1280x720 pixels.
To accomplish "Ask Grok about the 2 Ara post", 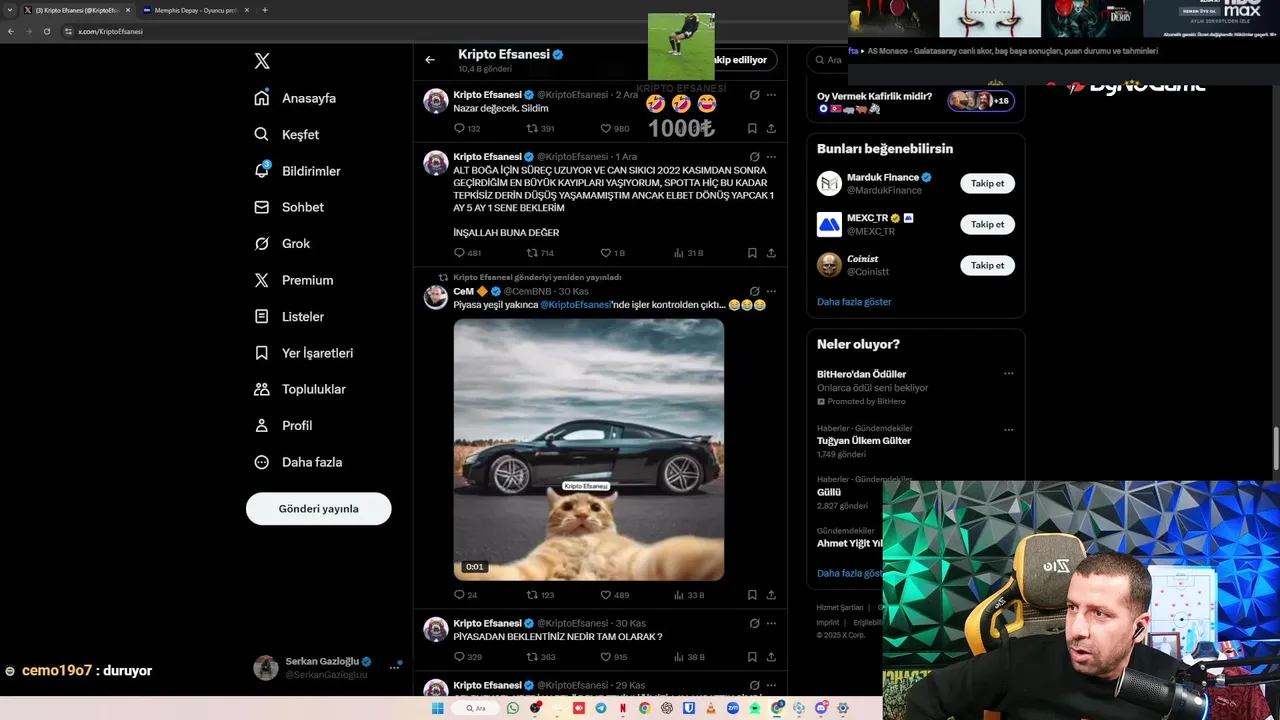I will [x=754, y=95].
